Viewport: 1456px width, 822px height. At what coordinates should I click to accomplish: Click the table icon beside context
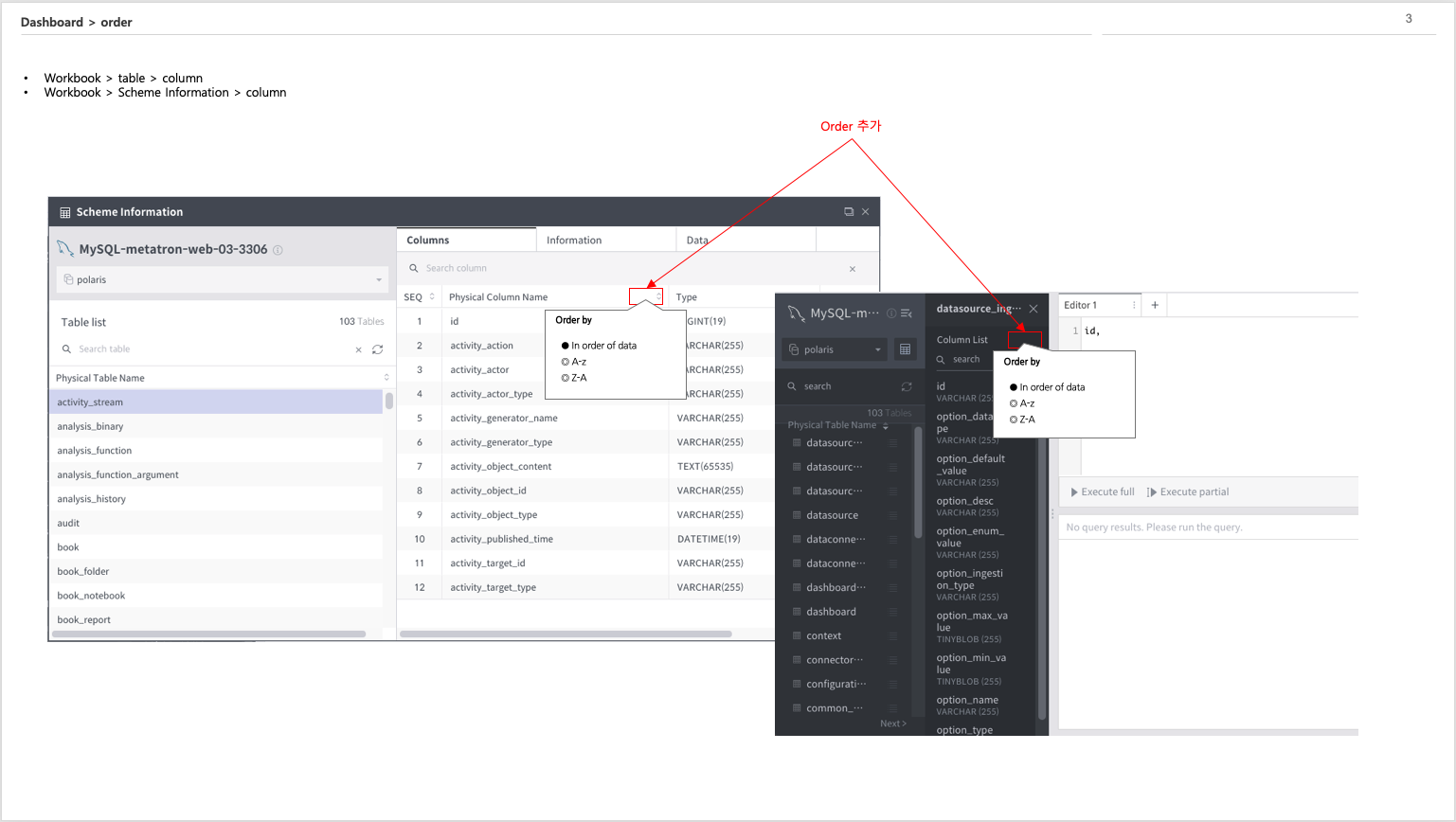(797, 635)
